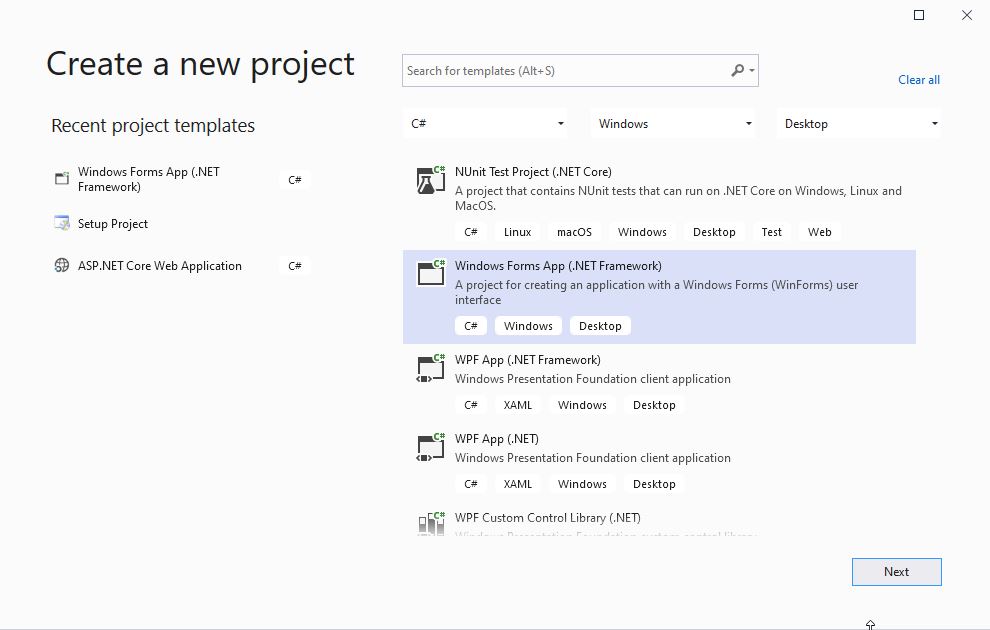990x630 pixels.
Task: Click the macOS tag under NUnit Test Project
Action: pos(574,232)
